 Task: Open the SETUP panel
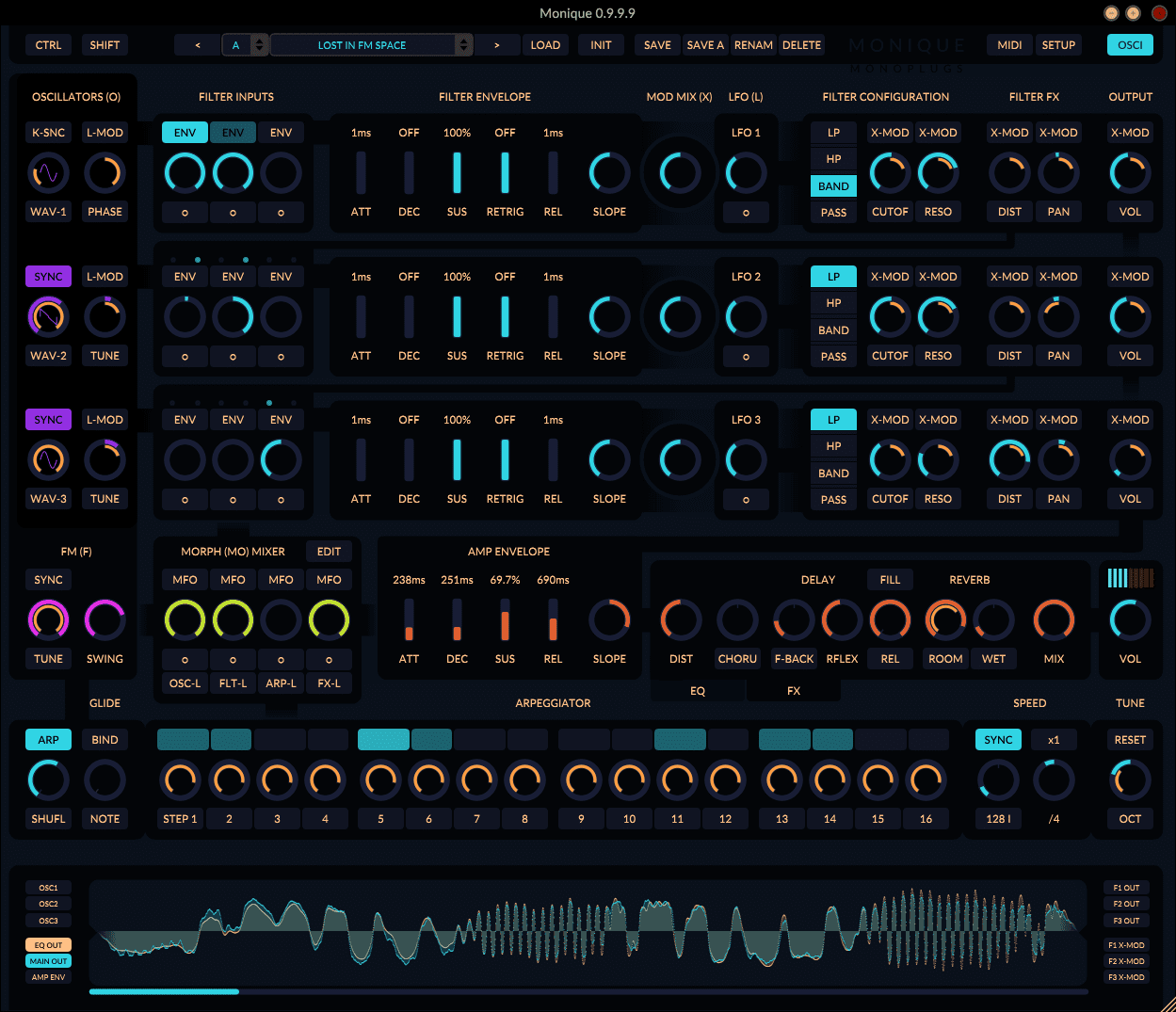tap(1058, 45)
